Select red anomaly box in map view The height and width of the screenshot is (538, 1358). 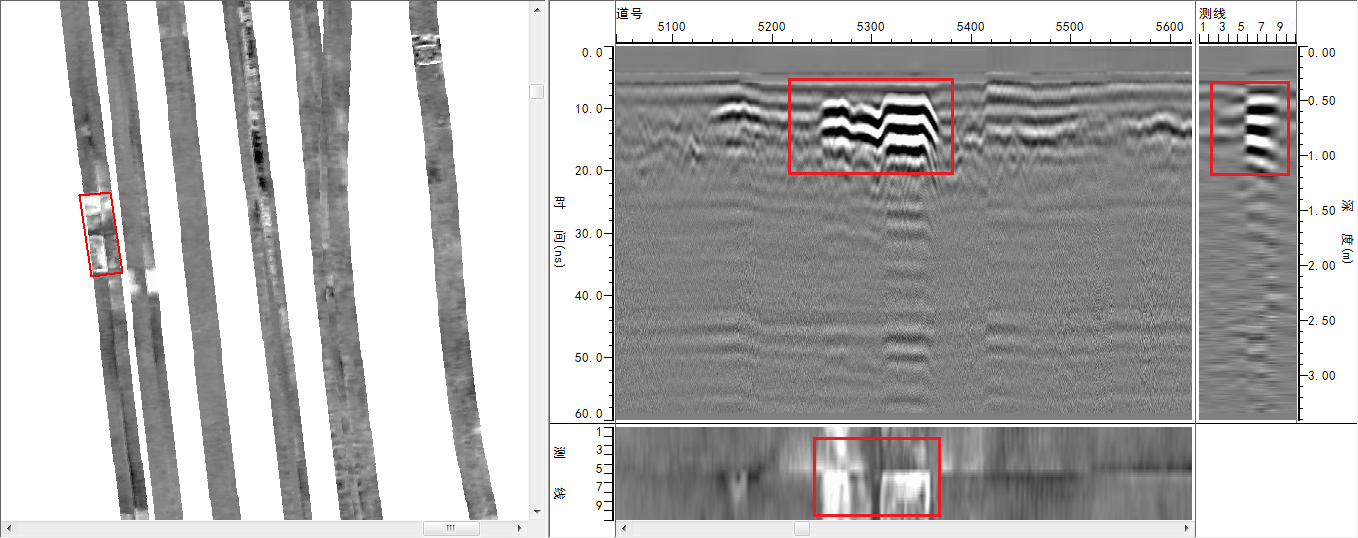click(100, 235)
